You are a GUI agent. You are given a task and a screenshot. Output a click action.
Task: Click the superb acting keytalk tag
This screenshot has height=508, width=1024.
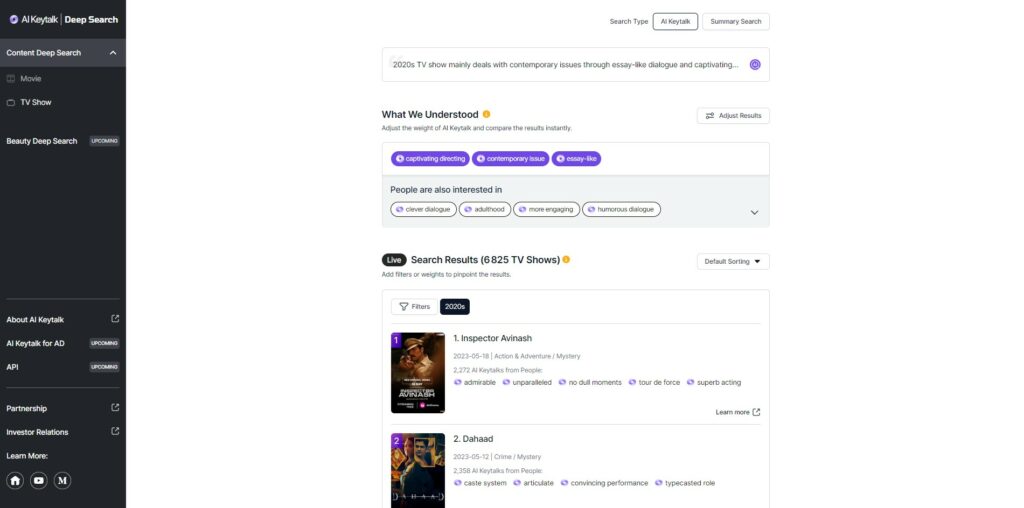tap(714, 383)
